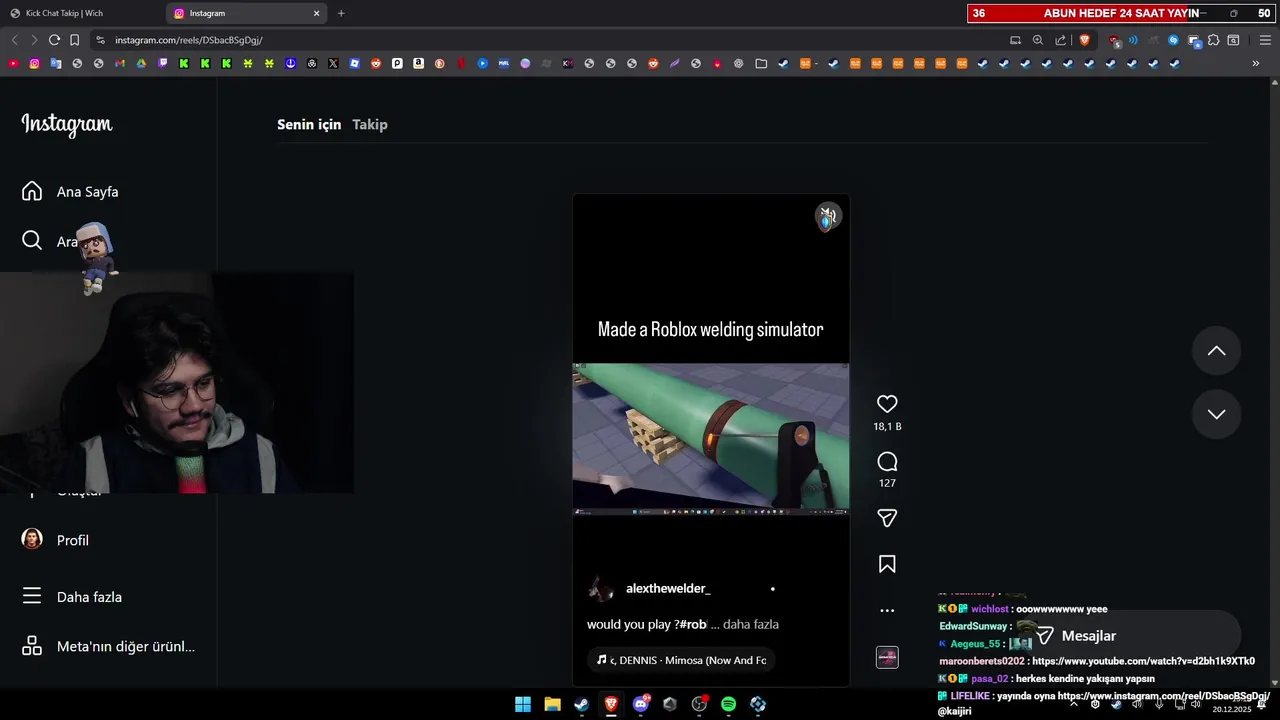1280x720 pixels.
Task: Open Profil in the sidebar
Action: pyautogui.click(x=55, y=540)
